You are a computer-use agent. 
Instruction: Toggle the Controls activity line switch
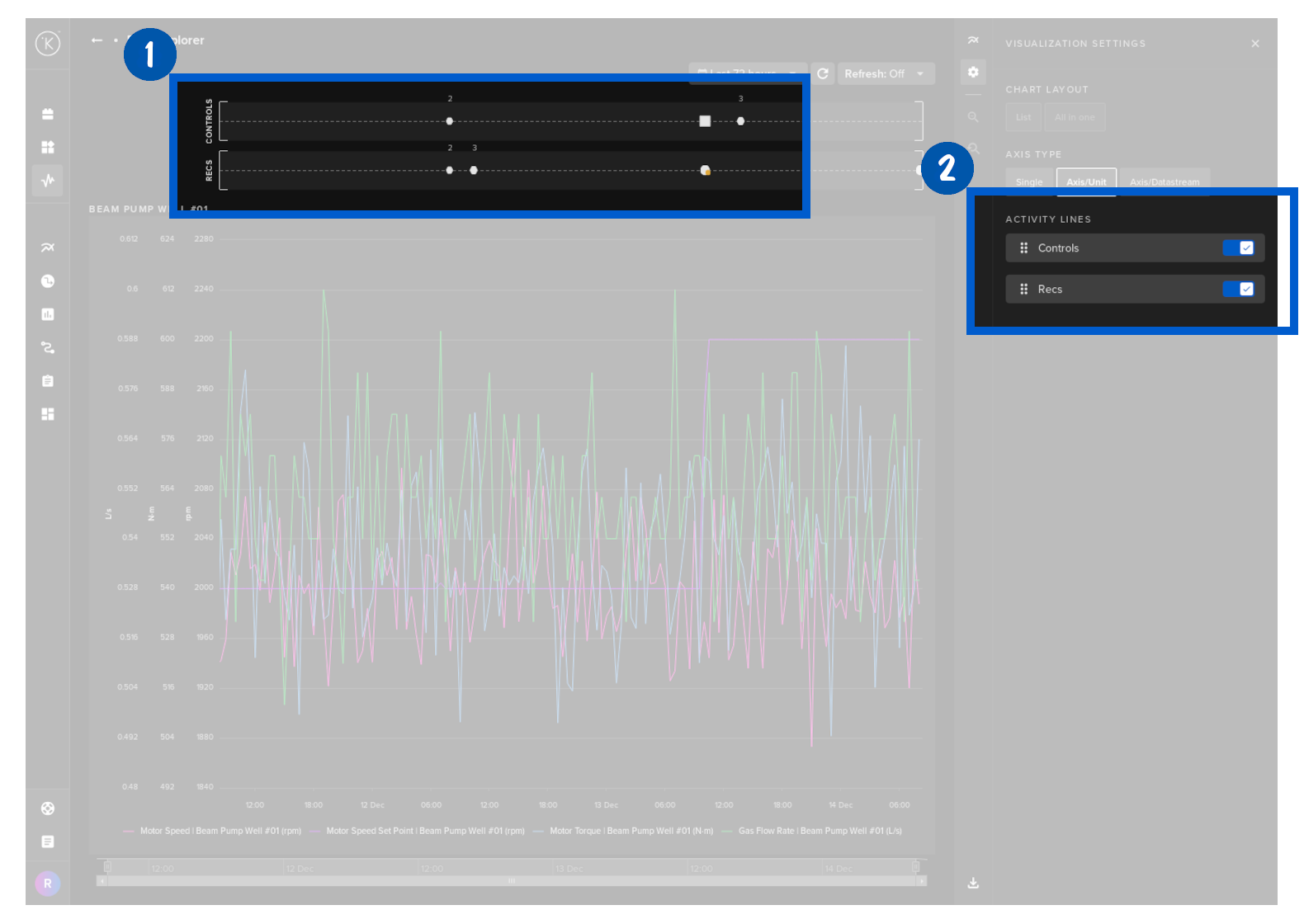tap(1238, 248)
